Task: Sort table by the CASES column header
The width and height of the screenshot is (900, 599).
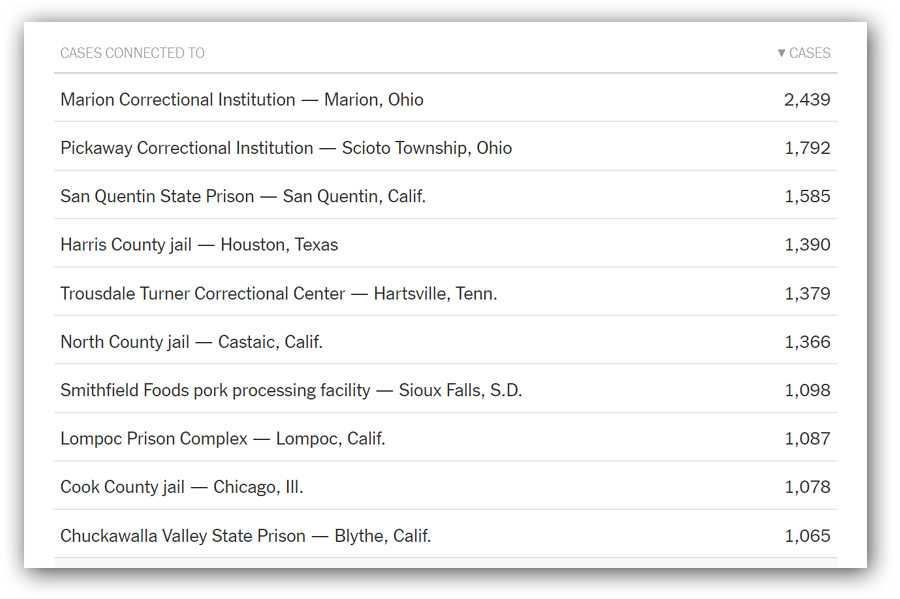Action: (x=804, y=53)
